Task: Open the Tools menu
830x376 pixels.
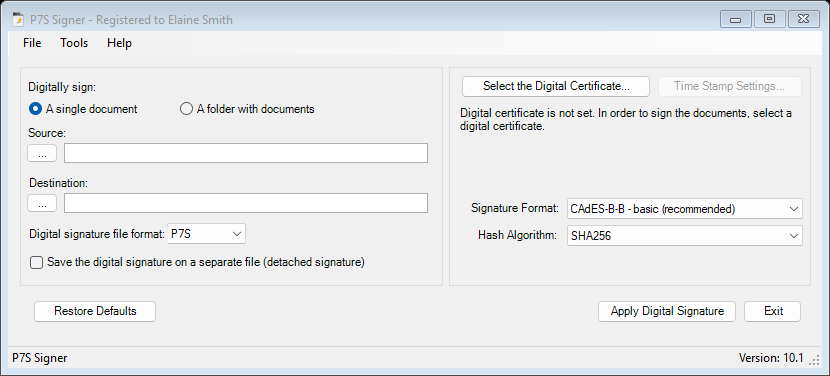Action: (74, 43)
